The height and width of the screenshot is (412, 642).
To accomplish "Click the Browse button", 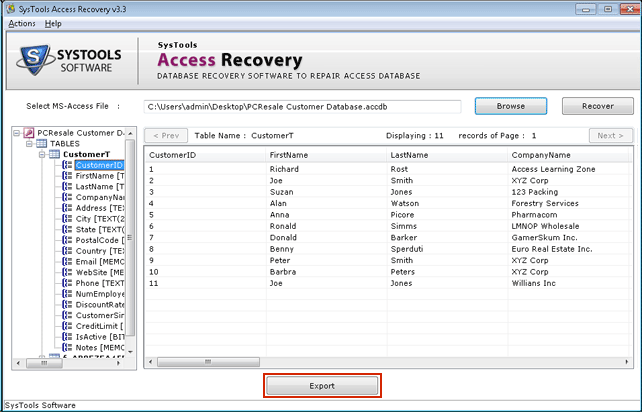I will 511,106.
